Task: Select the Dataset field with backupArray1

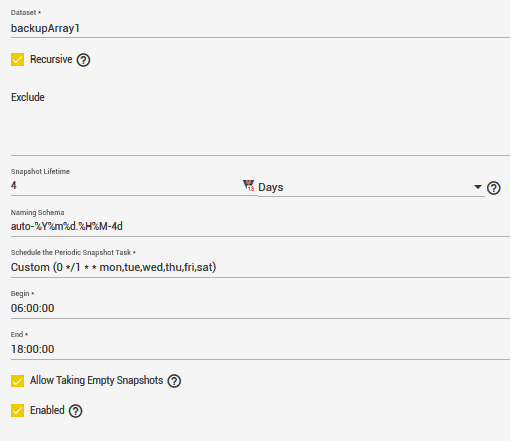Action: [x=260, y=28]
